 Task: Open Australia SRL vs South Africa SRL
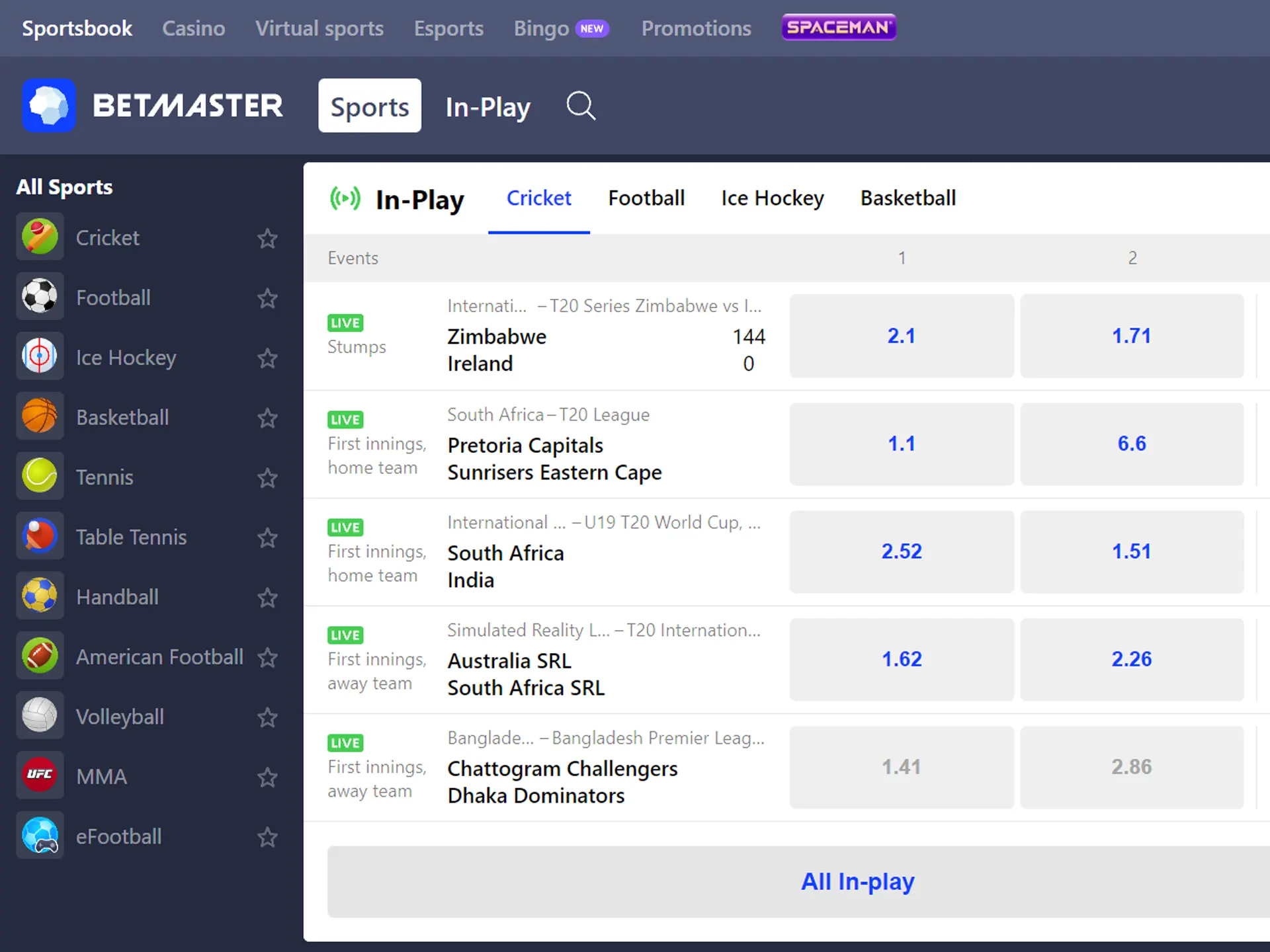[526, 674]
